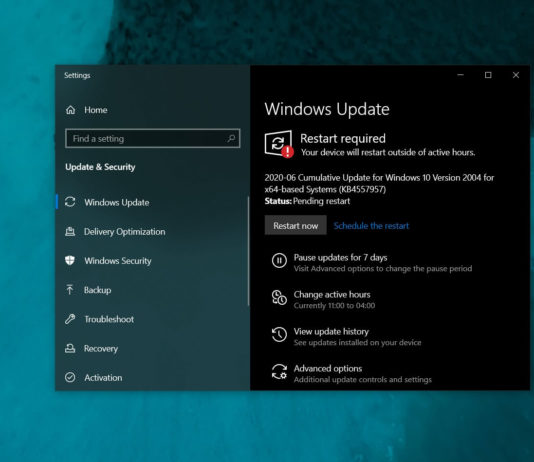The height and width of the screenshot is (462, 534).
Task: Click the Update & Security heading
Action: tap(100, 167)
